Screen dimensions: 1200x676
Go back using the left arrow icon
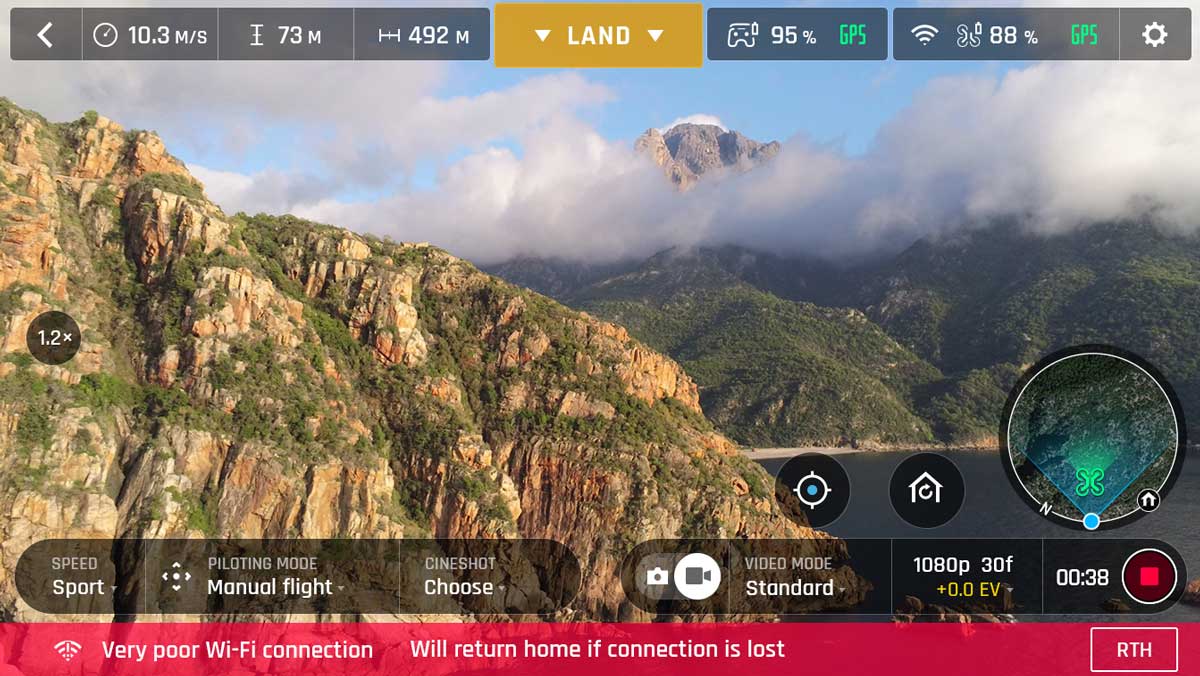click(45, 35)
